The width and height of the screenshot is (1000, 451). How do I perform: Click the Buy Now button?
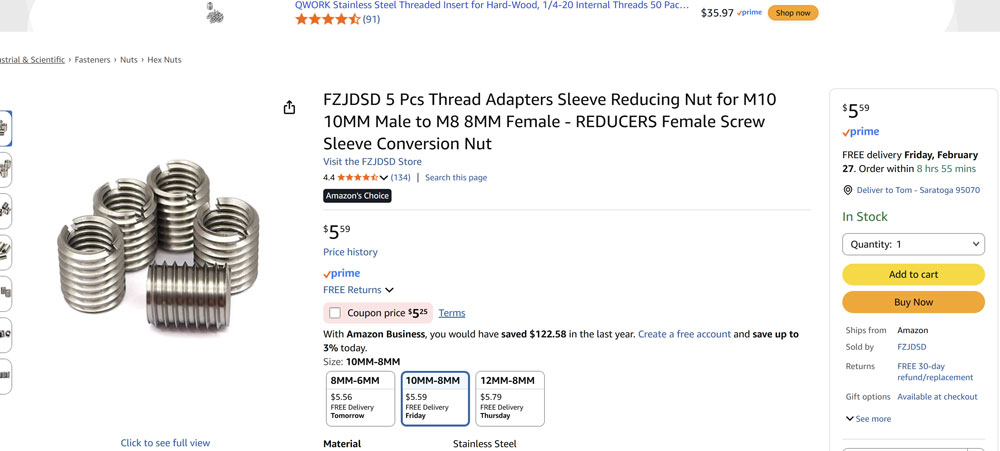pyautogui.click(x=913, y=302)
